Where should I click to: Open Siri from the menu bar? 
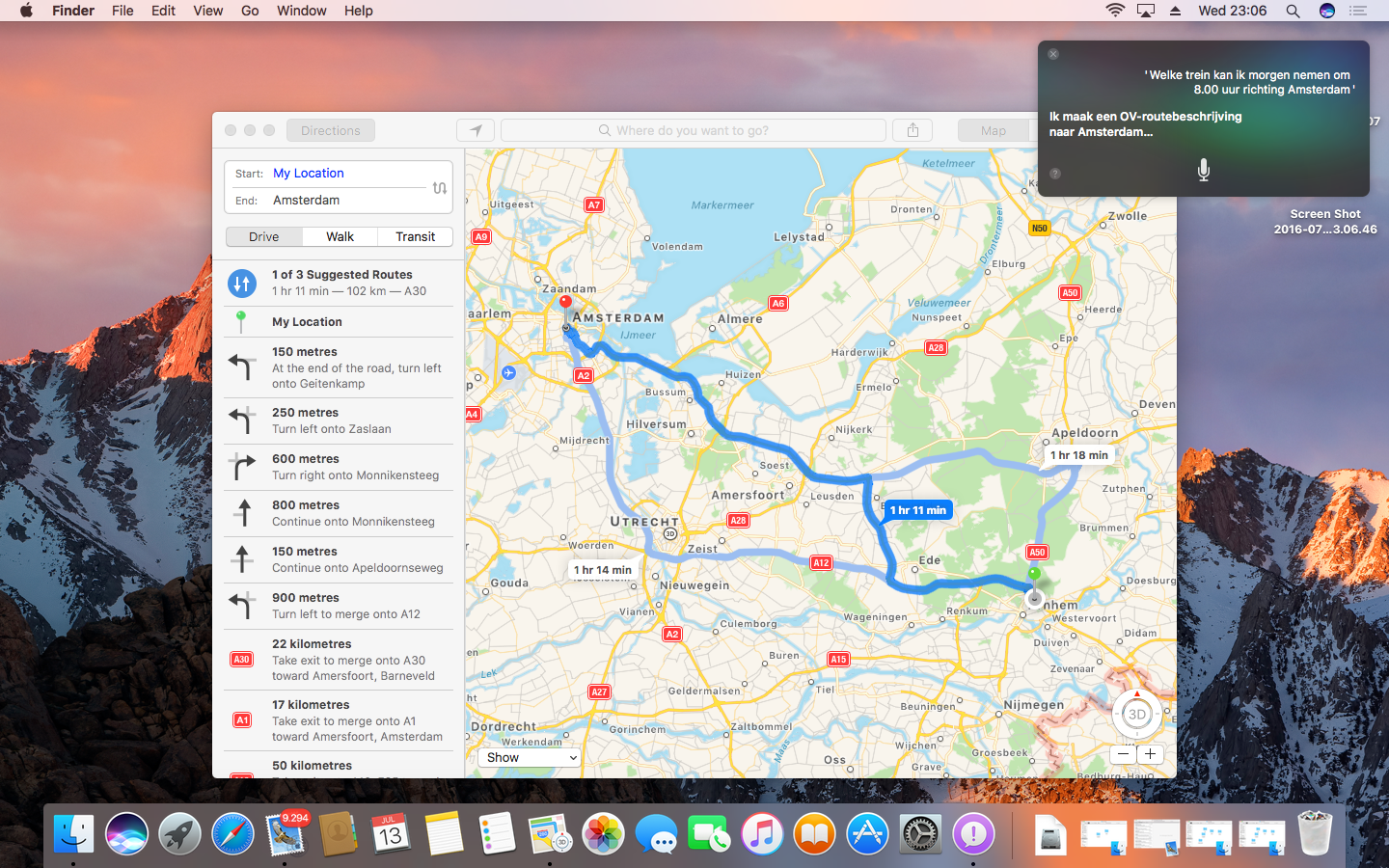click(x=1327, y=11)
